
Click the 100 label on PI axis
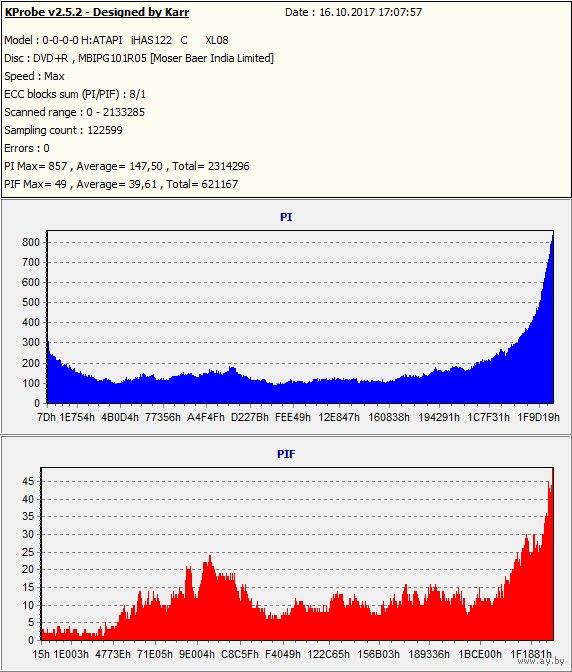point(31,383)
